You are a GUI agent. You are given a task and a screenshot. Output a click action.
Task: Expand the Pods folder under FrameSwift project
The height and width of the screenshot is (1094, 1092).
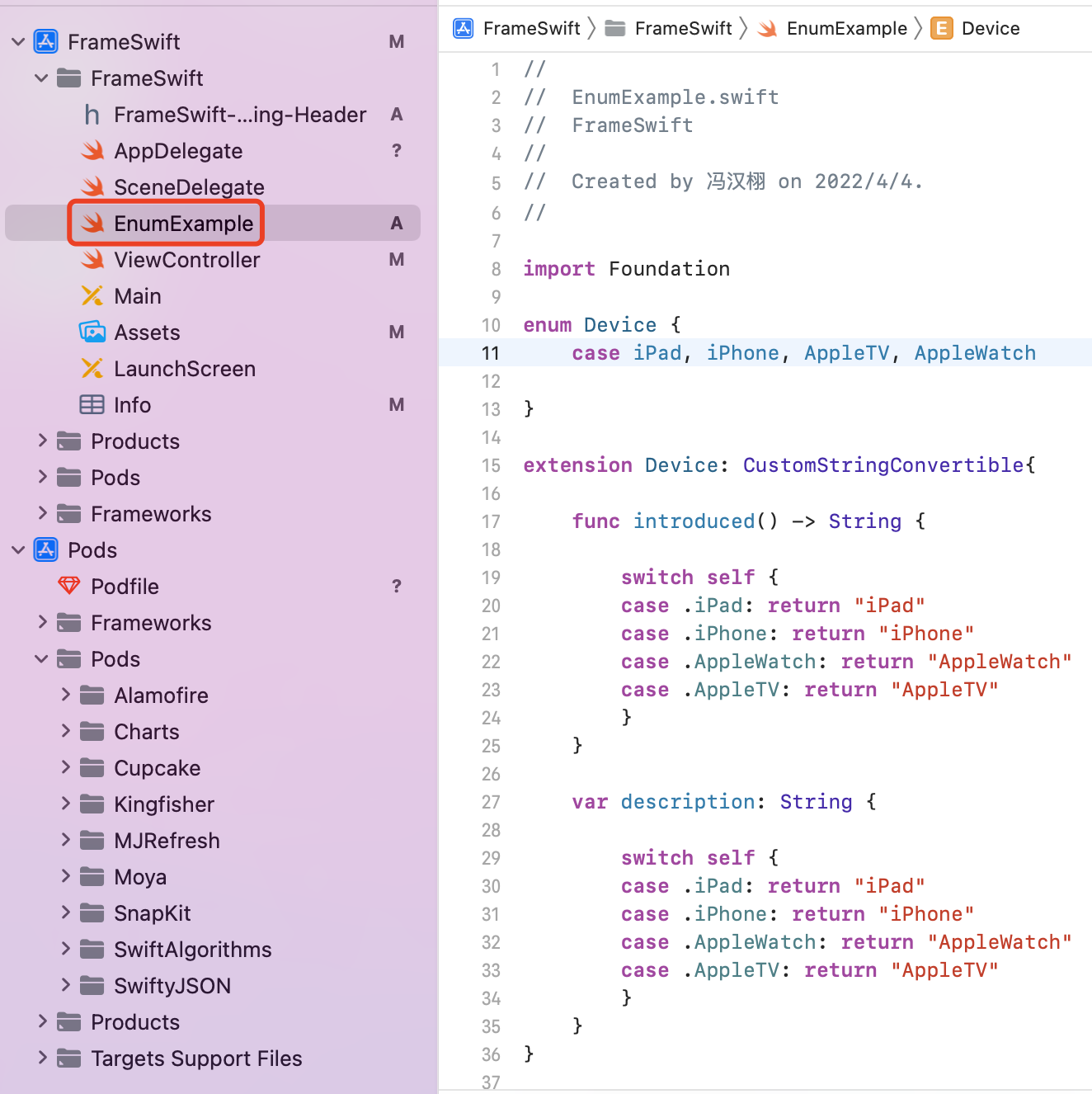tap(42, 477)
